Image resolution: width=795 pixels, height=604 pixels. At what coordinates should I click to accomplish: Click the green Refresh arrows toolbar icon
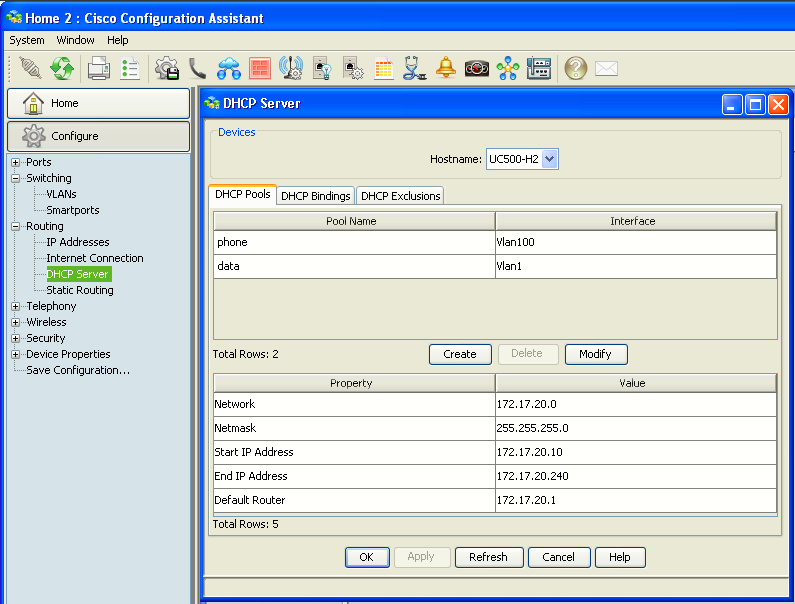[61, 68]
